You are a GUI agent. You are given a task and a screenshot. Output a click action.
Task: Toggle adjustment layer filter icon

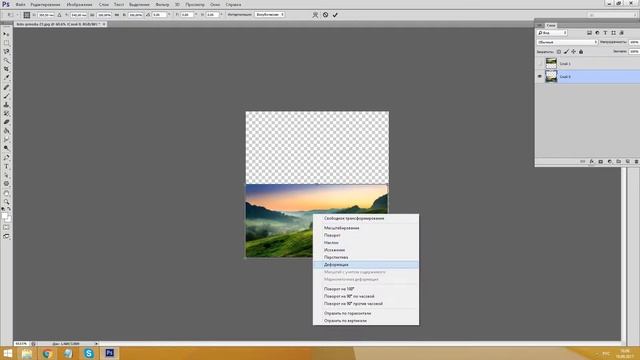597,33
